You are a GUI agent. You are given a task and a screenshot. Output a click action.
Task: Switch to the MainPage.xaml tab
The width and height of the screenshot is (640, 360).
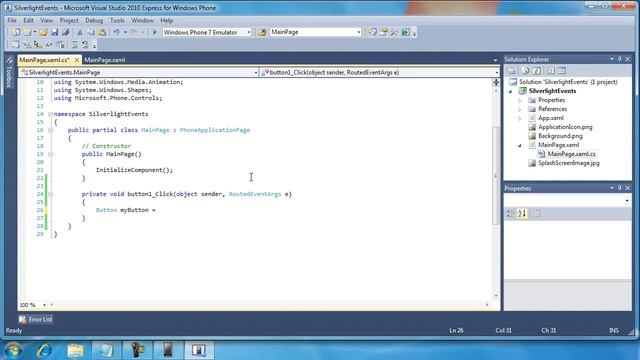[x=105, y=60]
